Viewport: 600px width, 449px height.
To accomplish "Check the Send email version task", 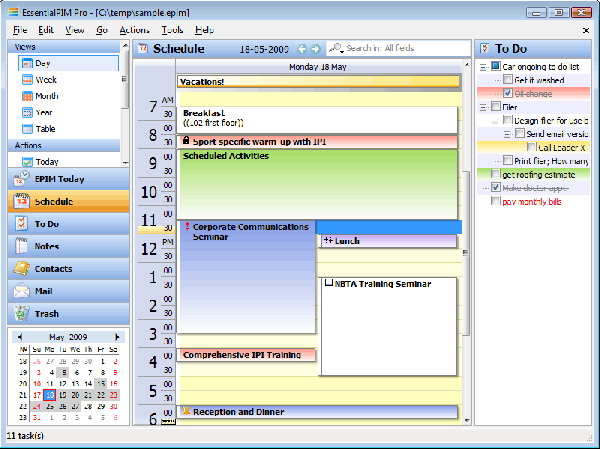I will tap(519, 133).
